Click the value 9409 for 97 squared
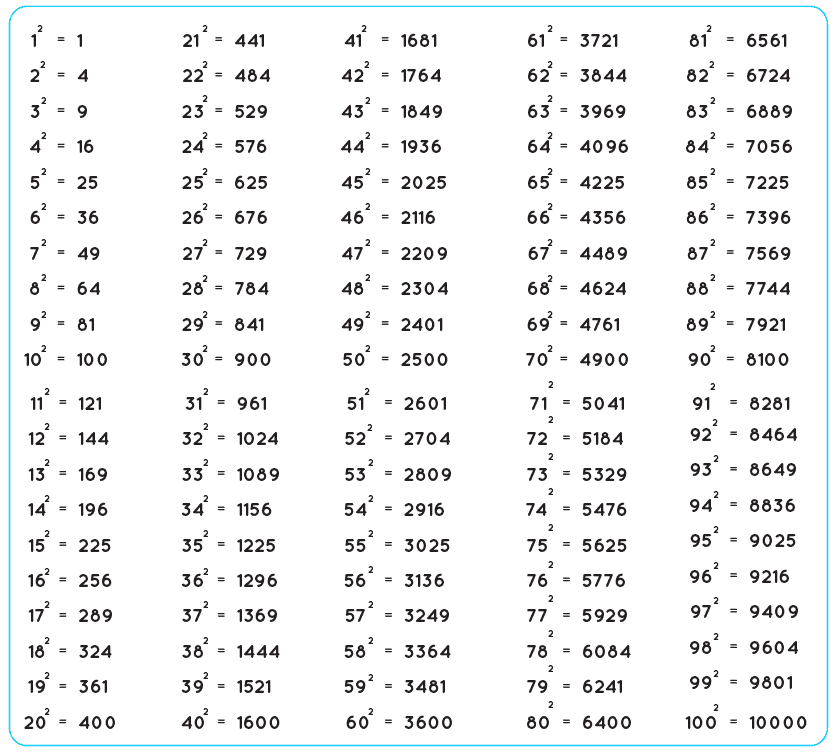This screenshot has height=756, width=834. [x=774, y=612]
